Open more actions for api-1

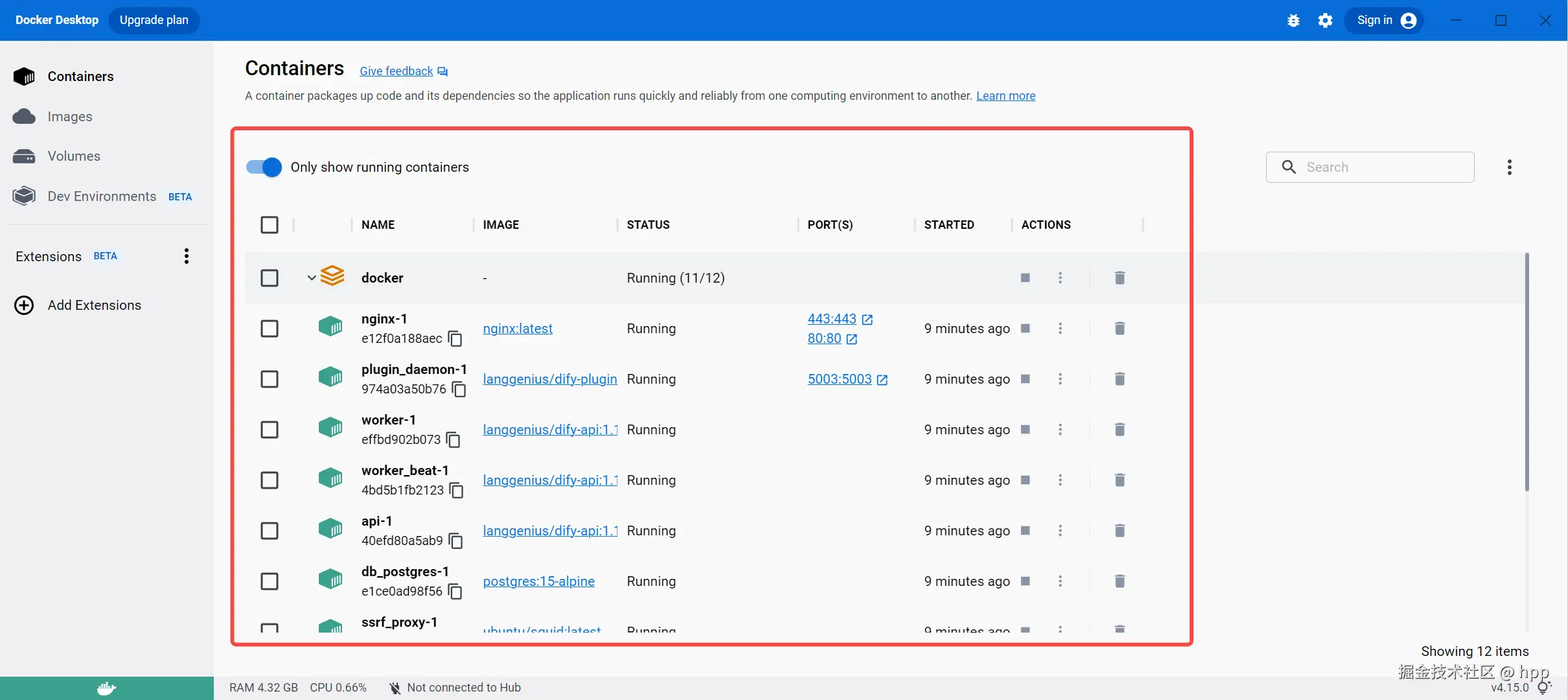pyautogui.click(x=1060, y=531)
